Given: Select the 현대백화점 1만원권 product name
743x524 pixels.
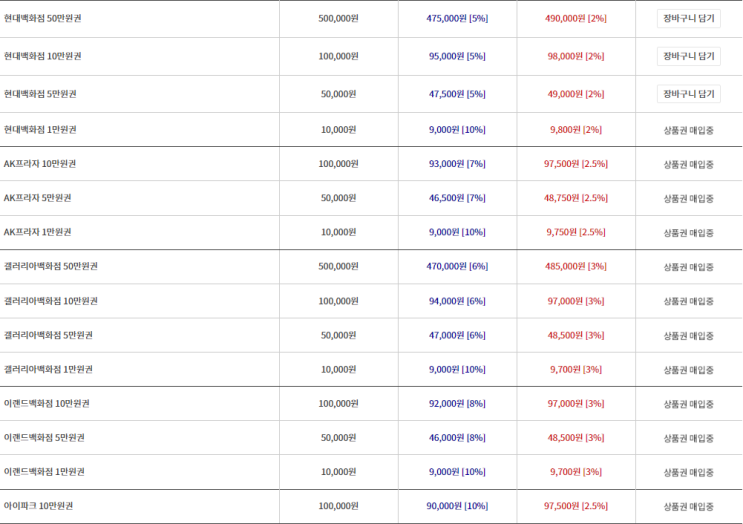Looking at the screenshot, I should [40, 130].
